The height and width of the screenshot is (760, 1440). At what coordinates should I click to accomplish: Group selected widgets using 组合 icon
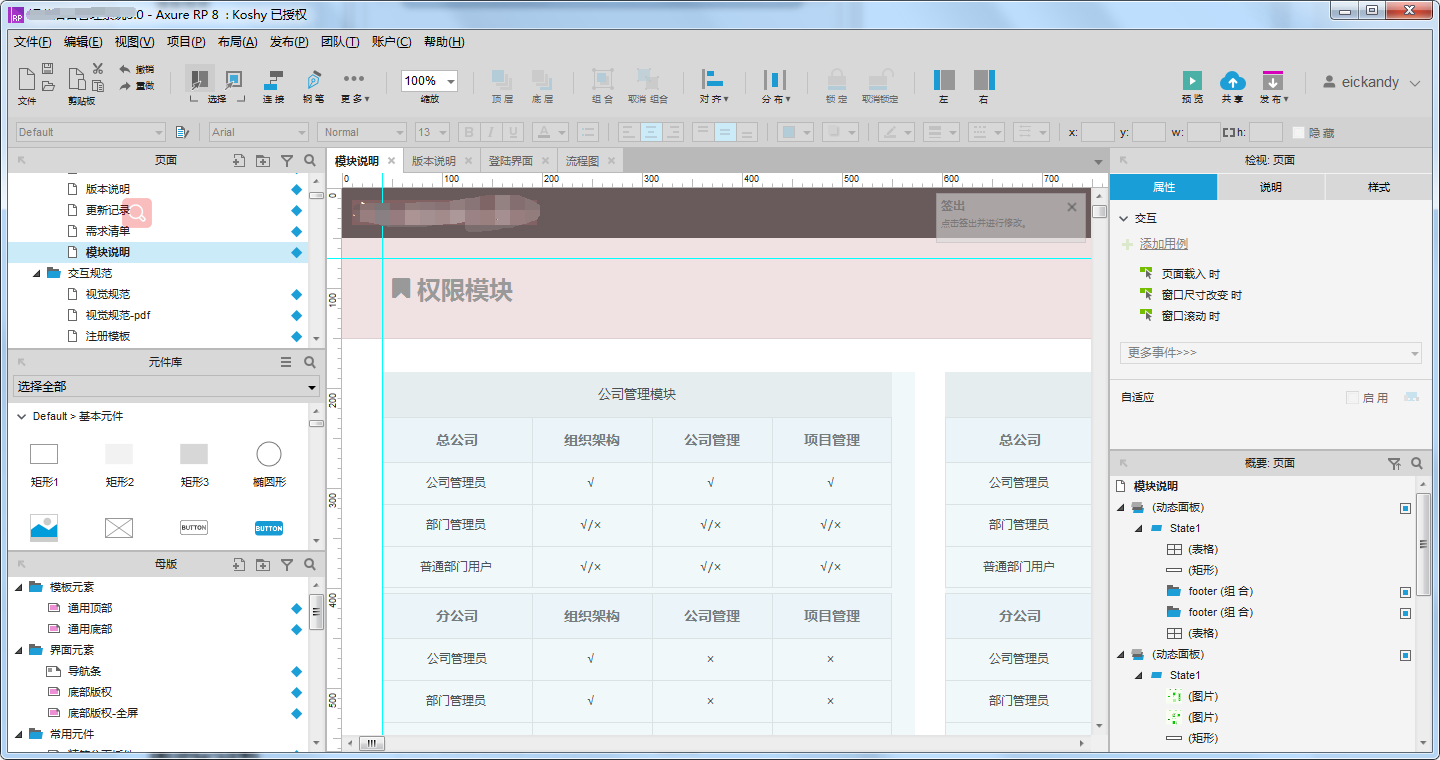click(602, 82)
